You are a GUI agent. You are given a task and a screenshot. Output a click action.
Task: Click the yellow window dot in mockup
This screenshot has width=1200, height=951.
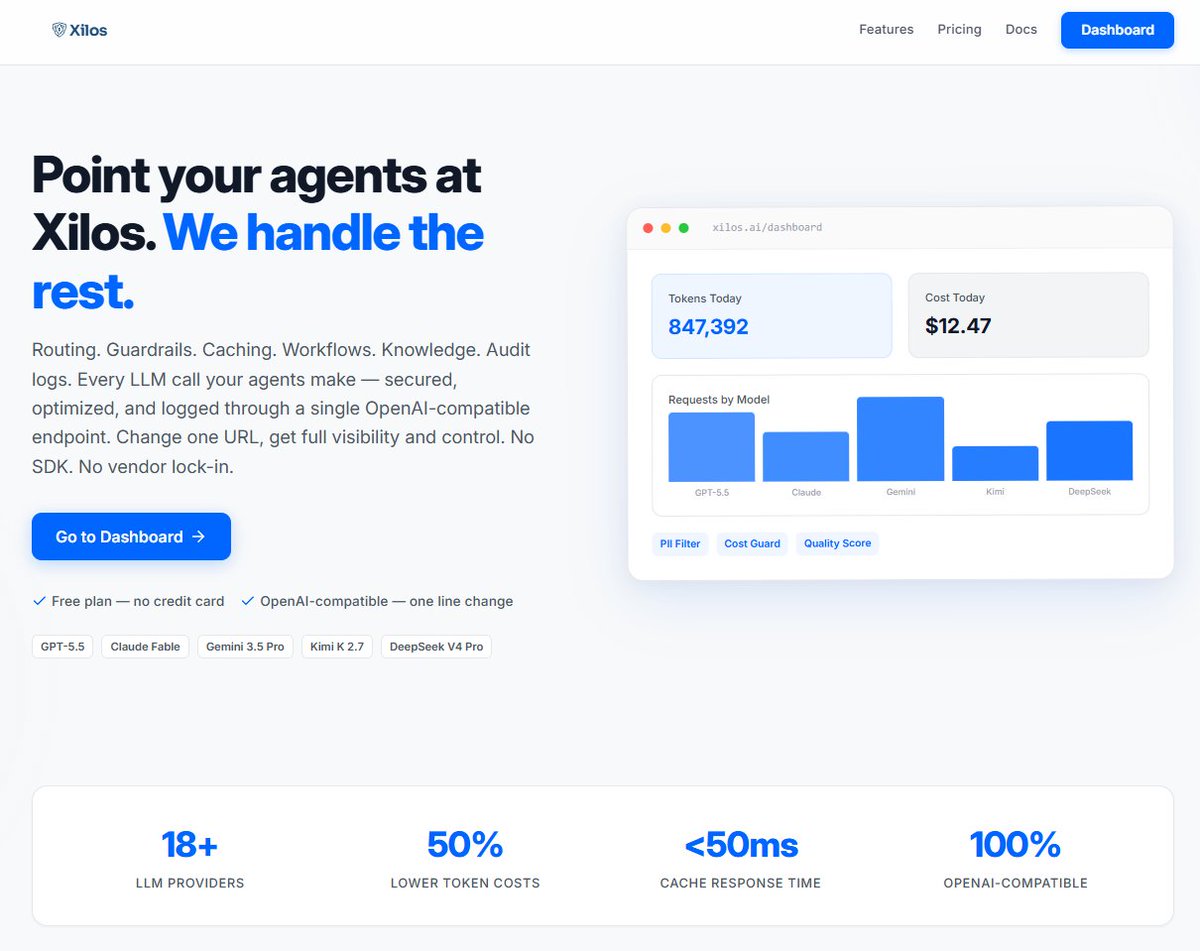click(666, 228)
